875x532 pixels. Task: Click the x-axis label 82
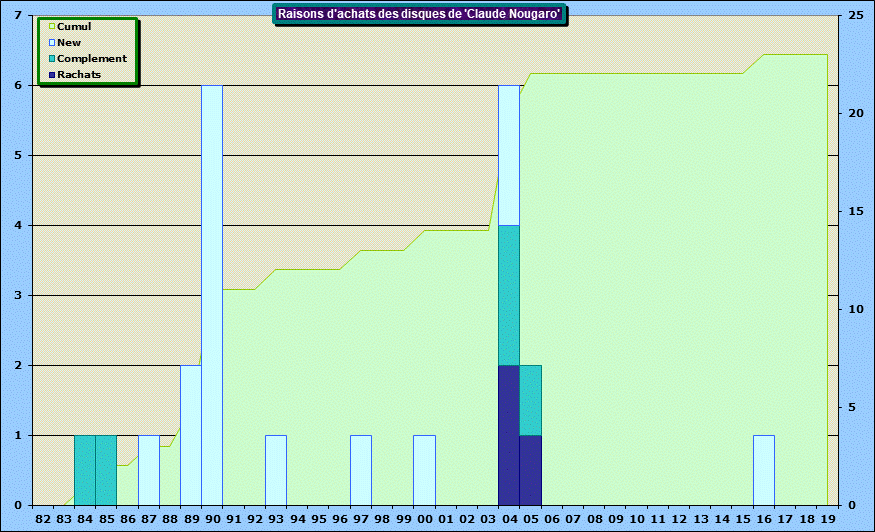[43, 520]
